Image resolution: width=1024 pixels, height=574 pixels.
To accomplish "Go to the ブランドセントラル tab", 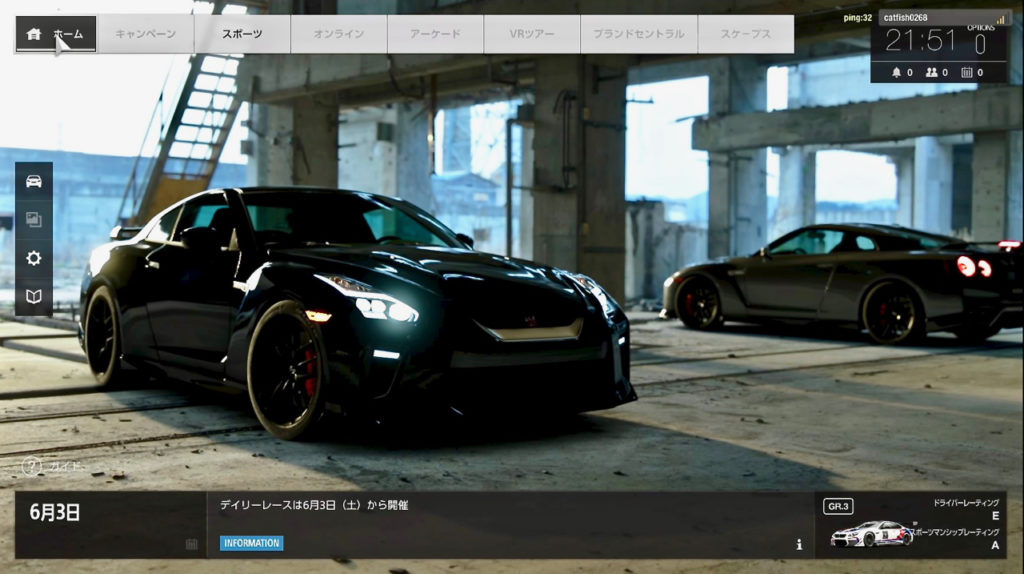I will pyautogui.click(x=639, y=34).
